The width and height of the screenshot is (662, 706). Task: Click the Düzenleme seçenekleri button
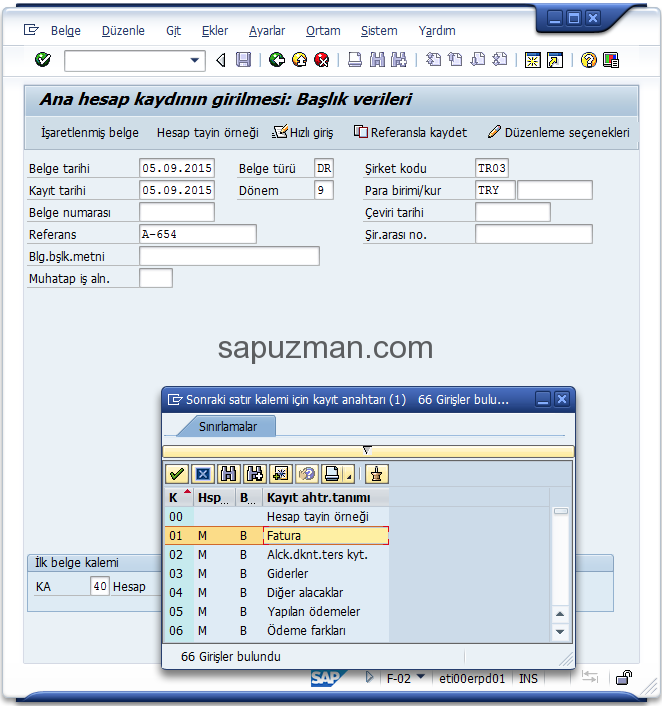click(x=558, y=133)
